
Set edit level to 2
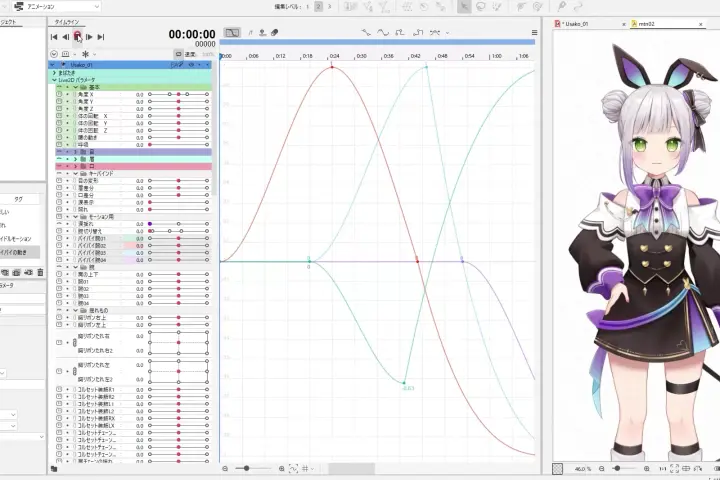pos(319,7)
